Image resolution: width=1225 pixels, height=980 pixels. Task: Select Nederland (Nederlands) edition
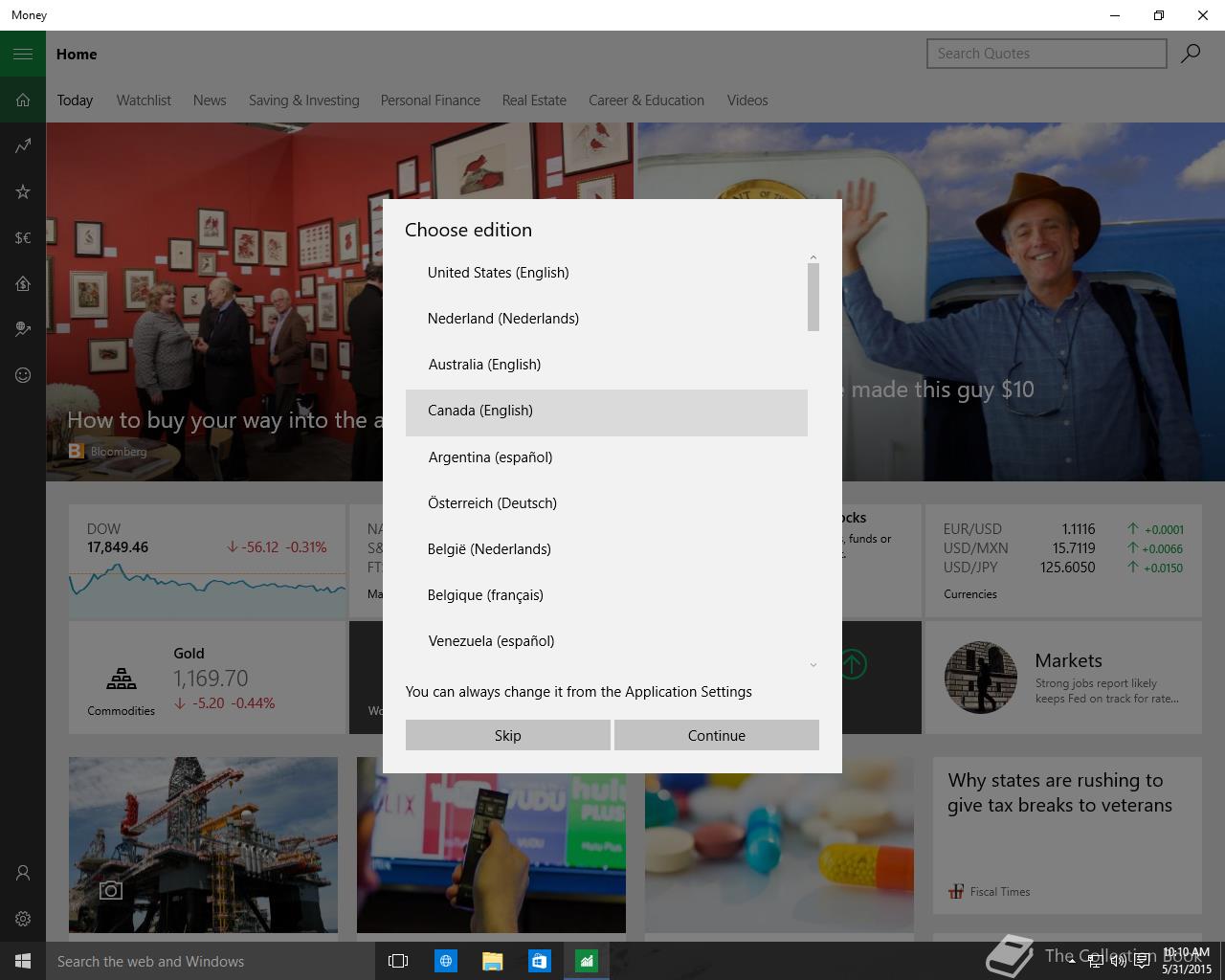(607, 319)
